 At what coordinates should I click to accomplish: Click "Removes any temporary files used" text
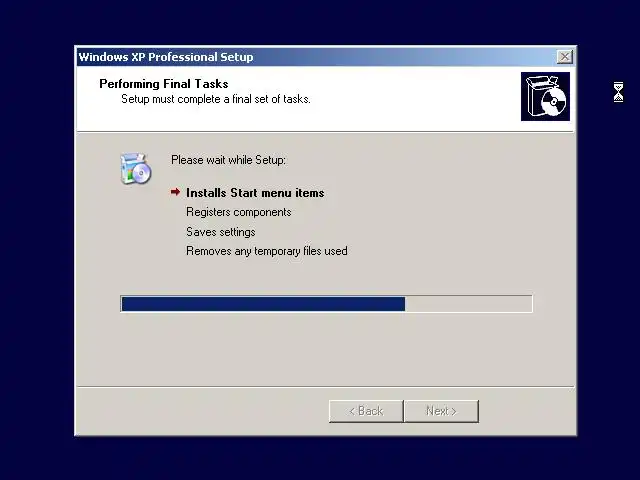[267, 251]
